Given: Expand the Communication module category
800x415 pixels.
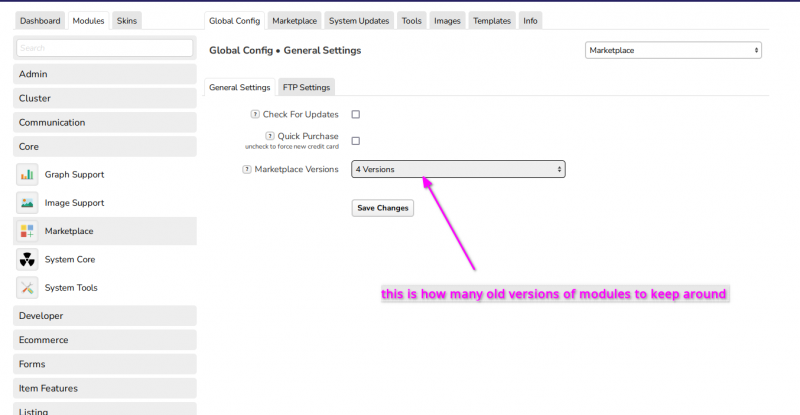Looking at the screenshot, I should click(x=105, y=122).
